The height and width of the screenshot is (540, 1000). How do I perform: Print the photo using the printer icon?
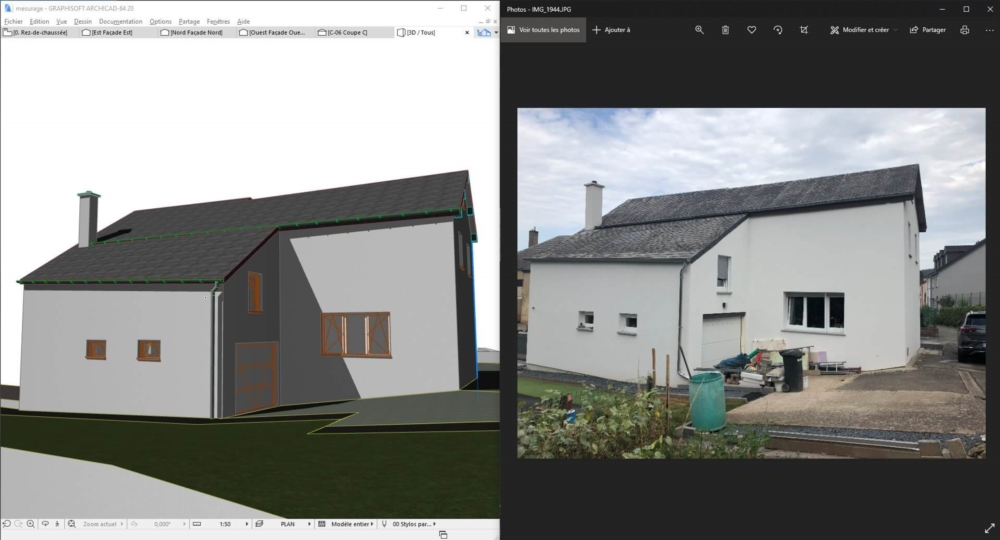(x=964, y=30)
